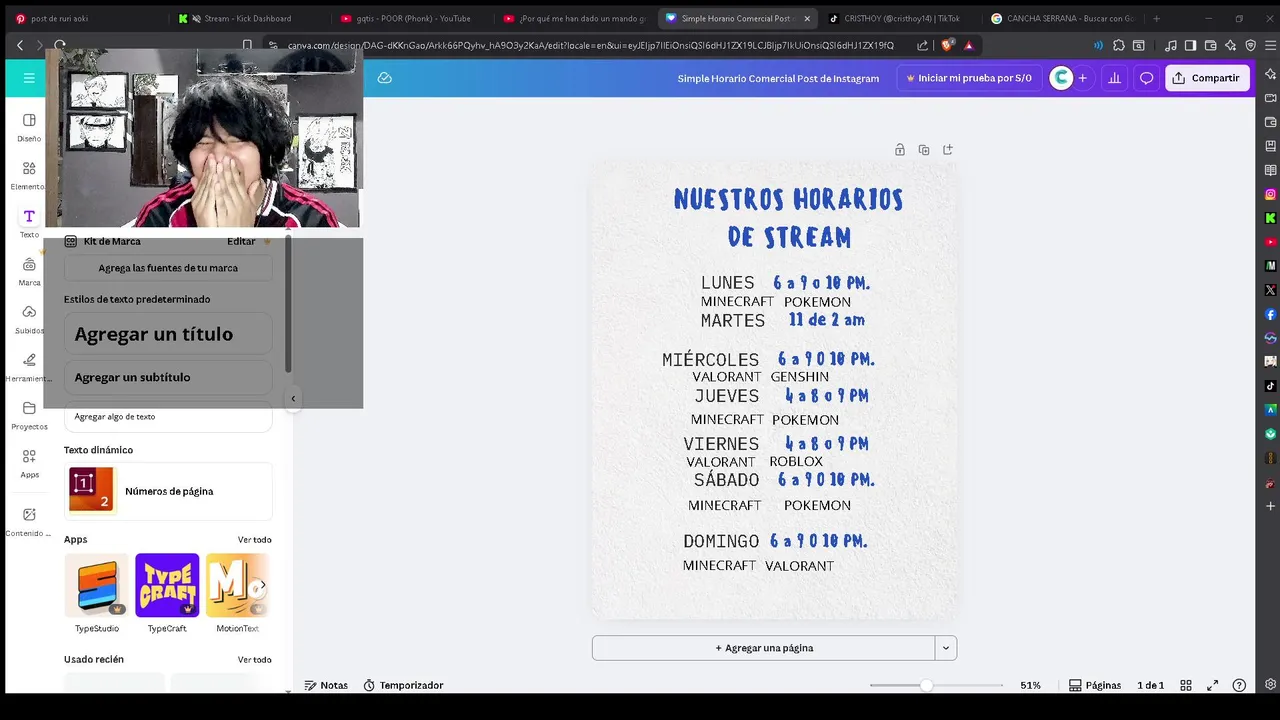Open the Canva hamburger menu
Viewport: 1280px width, 720px height.
[x=29, y=78]
